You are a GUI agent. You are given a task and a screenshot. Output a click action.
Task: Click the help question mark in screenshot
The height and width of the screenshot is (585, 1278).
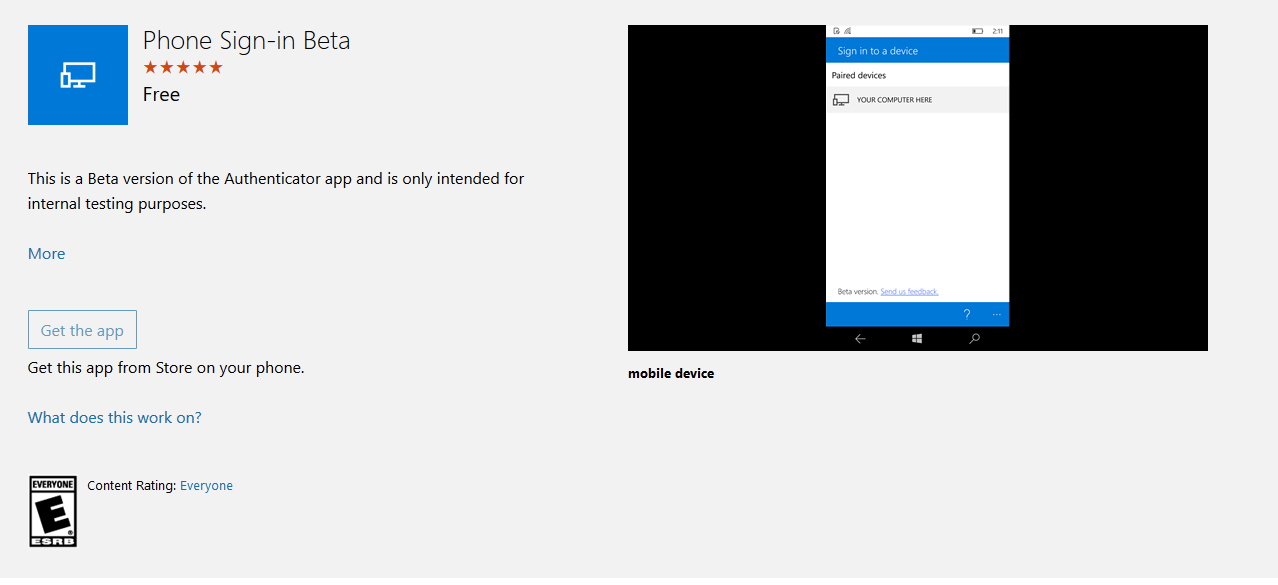[967, 314]
